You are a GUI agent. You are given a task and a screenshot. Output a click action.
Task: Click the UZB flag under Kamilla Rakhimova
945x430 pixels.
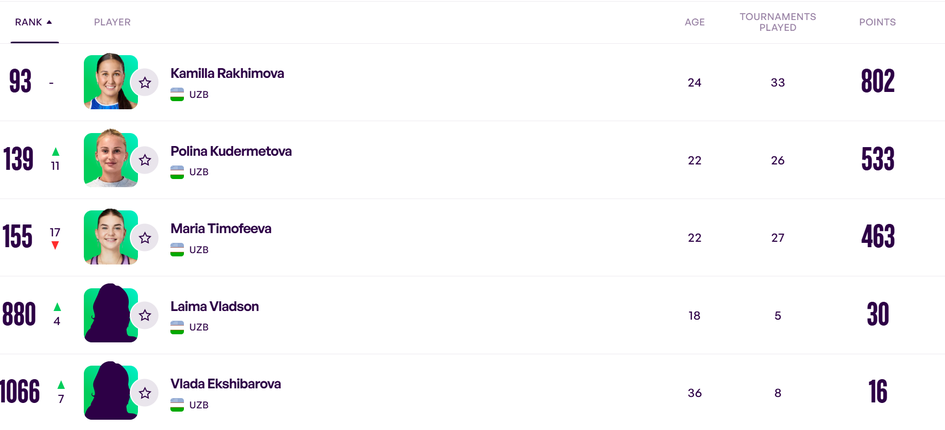tap(177, 94)
